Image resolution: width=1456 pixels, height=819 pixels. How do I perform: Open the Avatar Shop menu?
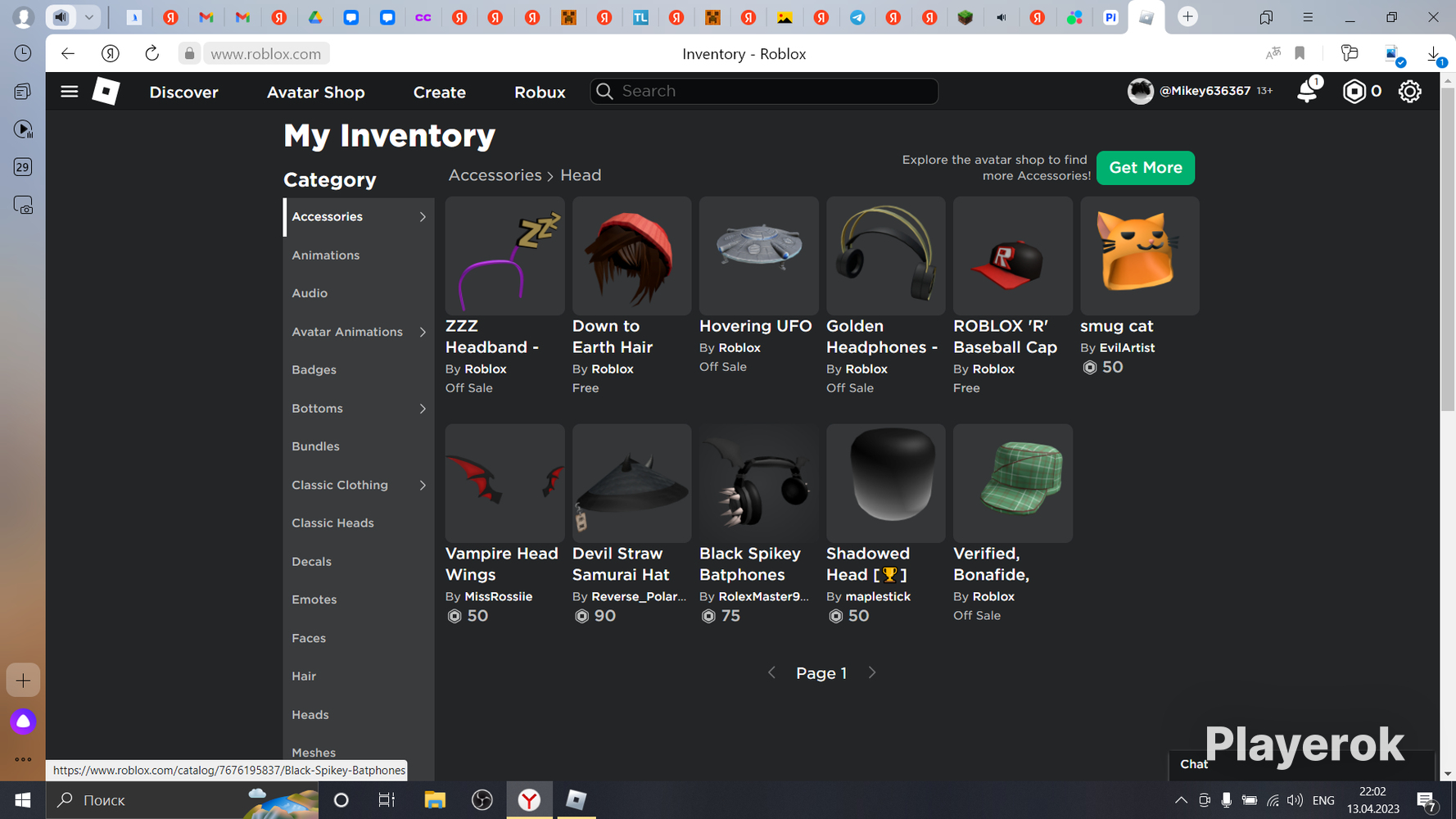tap(316, 92)
